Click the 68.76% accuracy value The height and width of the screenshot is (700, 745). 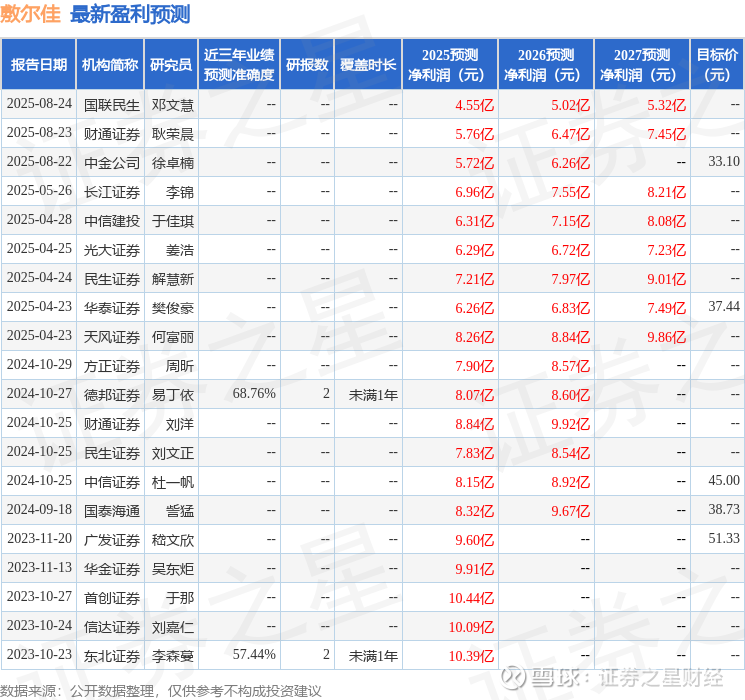tap(254, 393)
